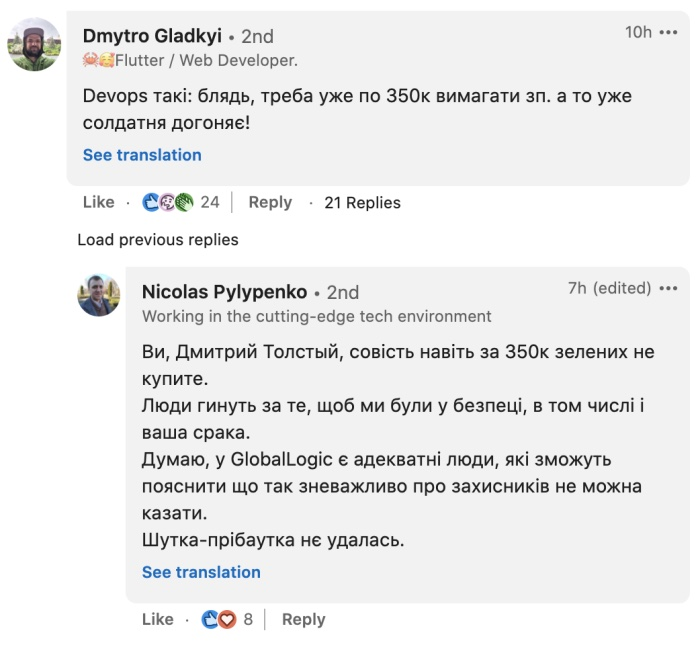Expand the 21 Replies thread
The image size is (700, 645).
click(x=362, y=202)
